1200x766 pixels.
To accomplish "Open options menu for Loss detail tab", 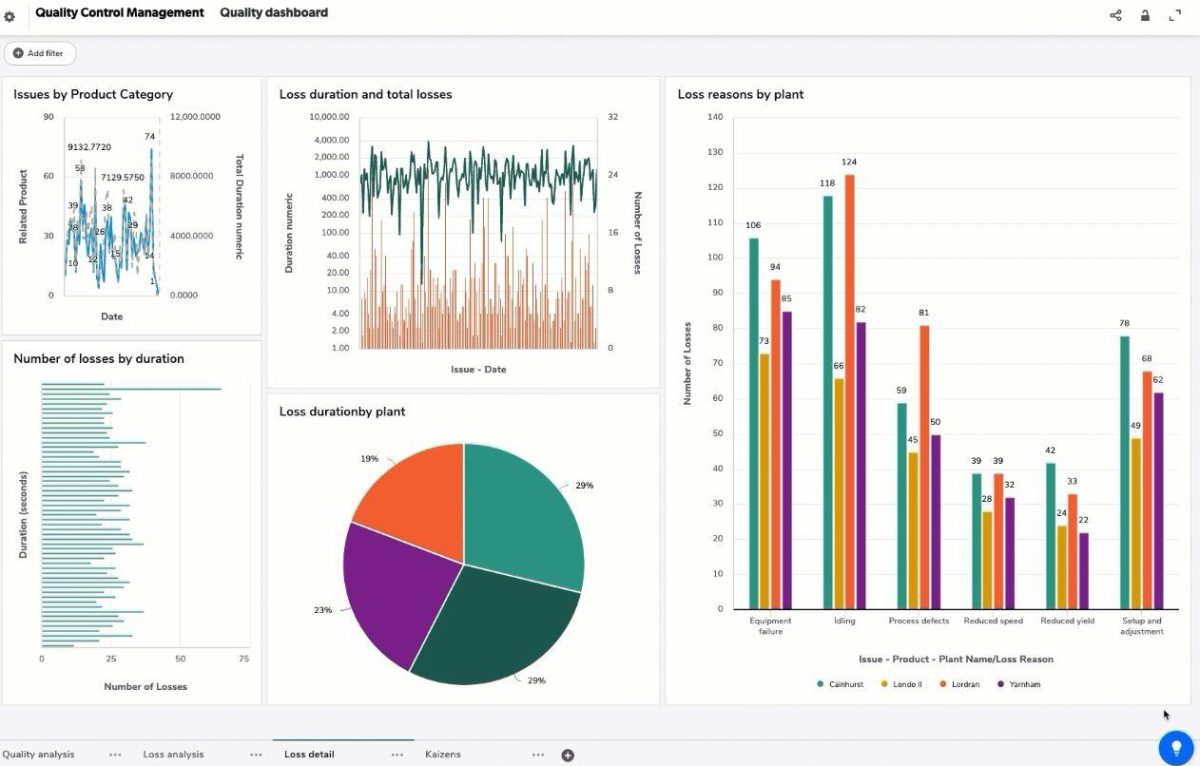I will point(397,755).
